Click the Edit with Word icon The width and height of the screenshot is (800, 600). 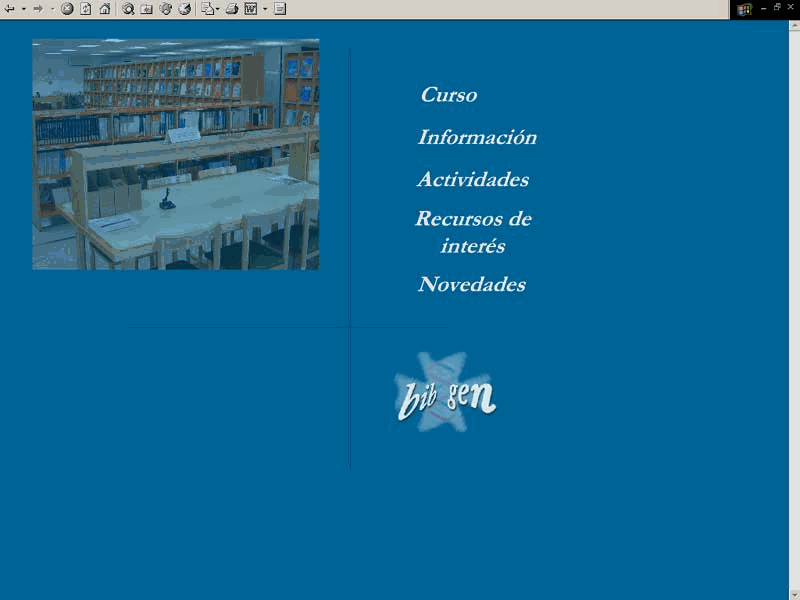tap(250, 9)
